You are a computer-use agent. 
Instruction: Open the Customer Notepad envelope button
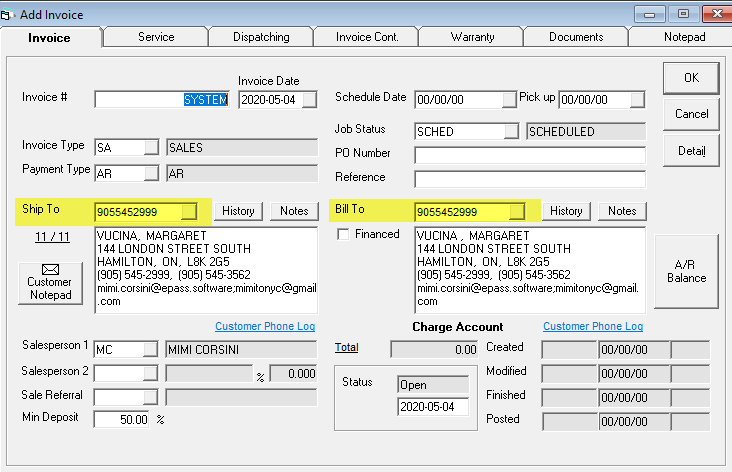click(x=50, y=283)
